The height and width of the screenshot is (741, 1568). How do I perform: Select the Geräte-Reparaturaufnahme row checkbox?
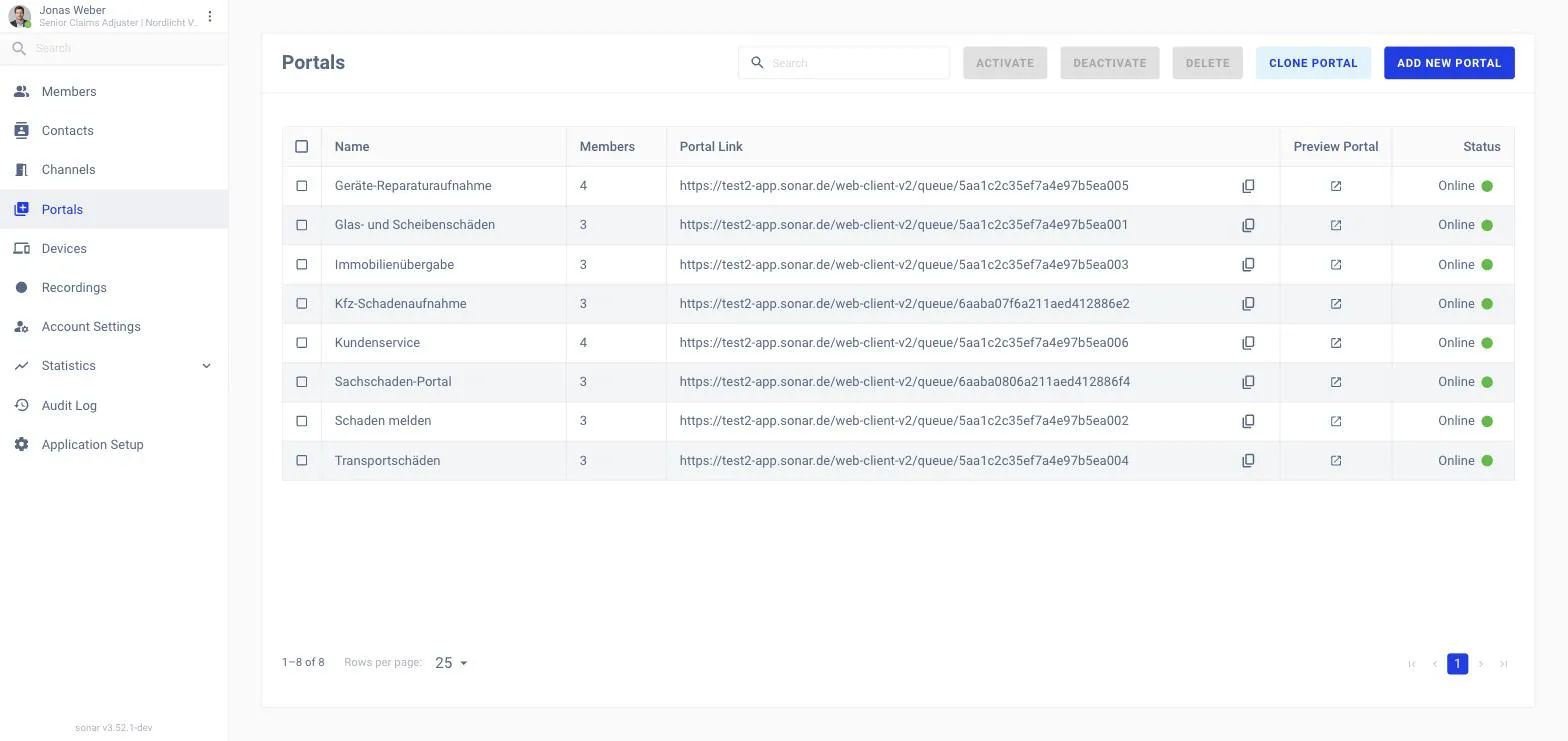tap(302, 186)
